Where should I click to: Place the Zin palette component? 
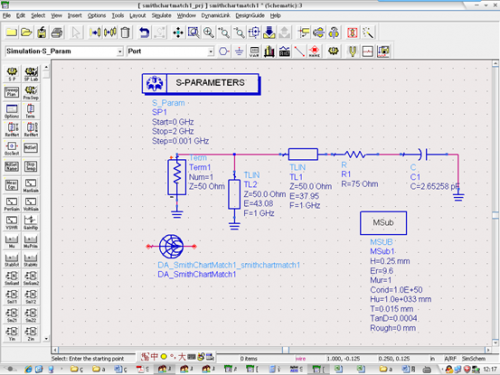click(31, 334)
